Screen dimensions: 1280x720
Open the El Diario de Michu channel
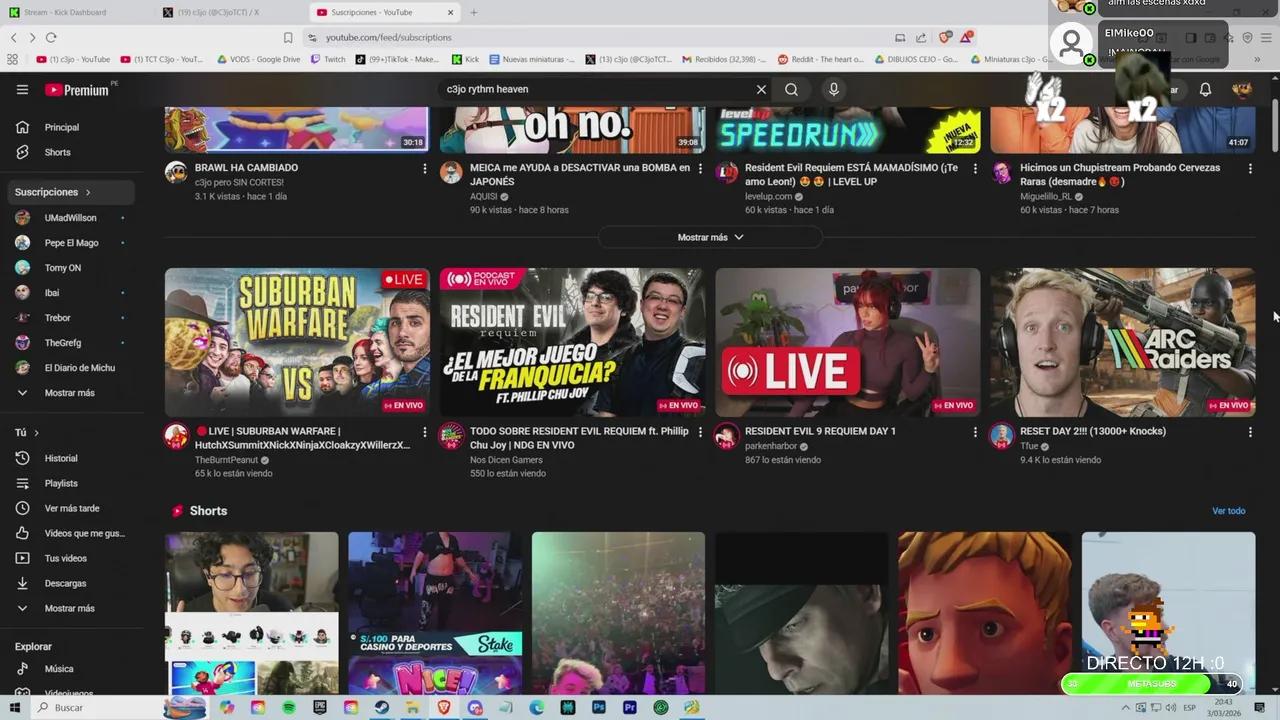point(69,368)
